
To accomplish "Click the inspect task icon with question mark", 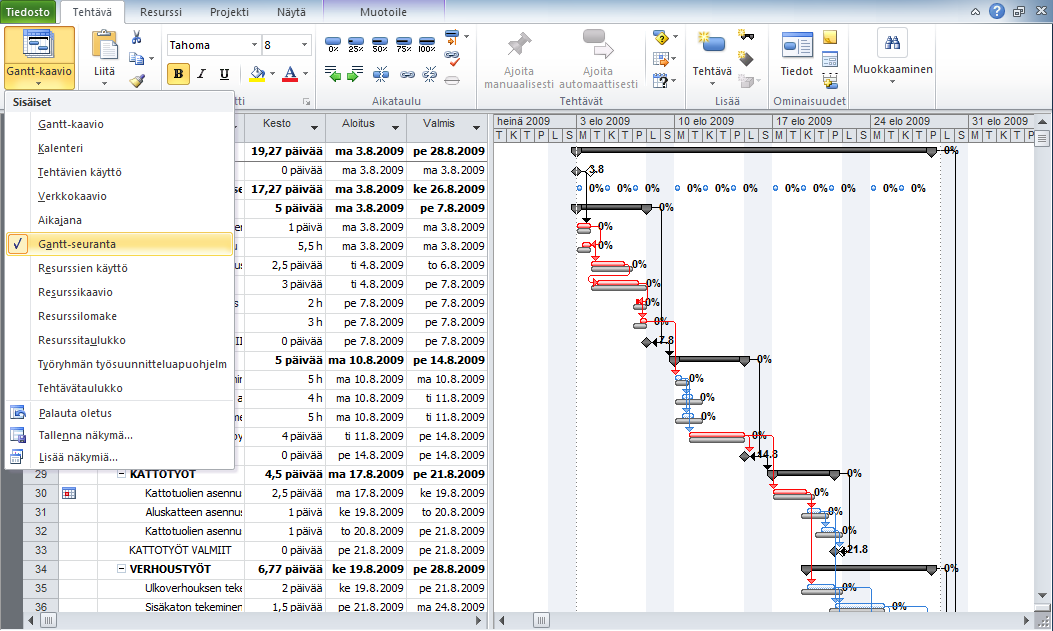I will coord(660,38).
